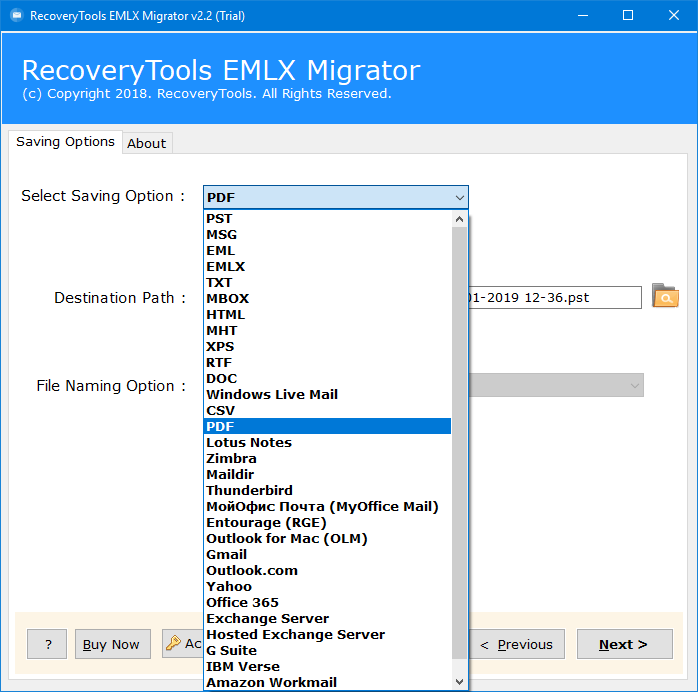Click the Destination Path text field
This screenshot has width=698, height=692.
point(555,297)
